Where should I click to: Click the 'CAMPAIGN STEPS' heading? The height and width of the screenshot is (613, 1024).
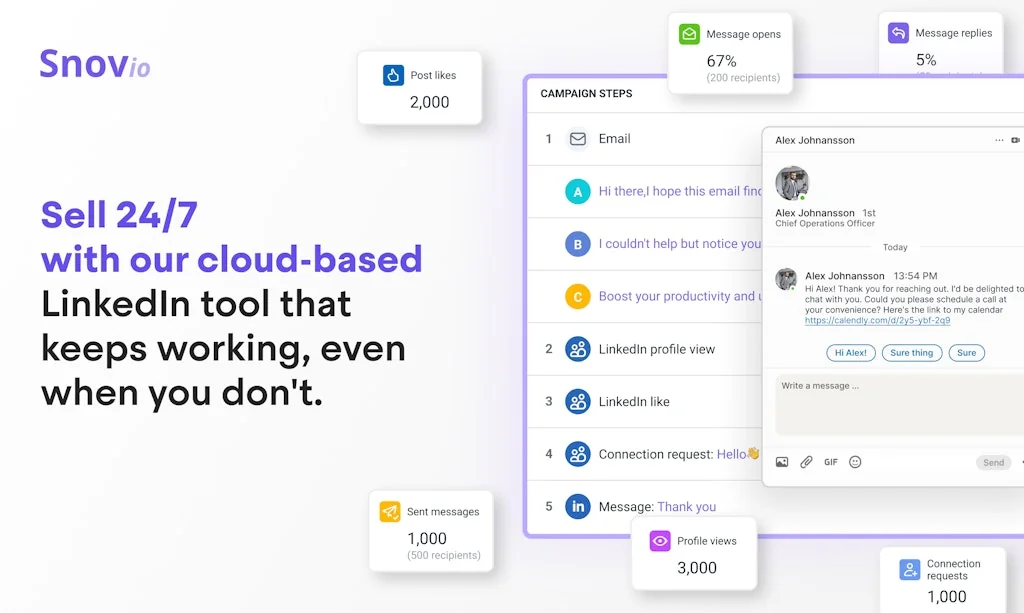[586, 93]
